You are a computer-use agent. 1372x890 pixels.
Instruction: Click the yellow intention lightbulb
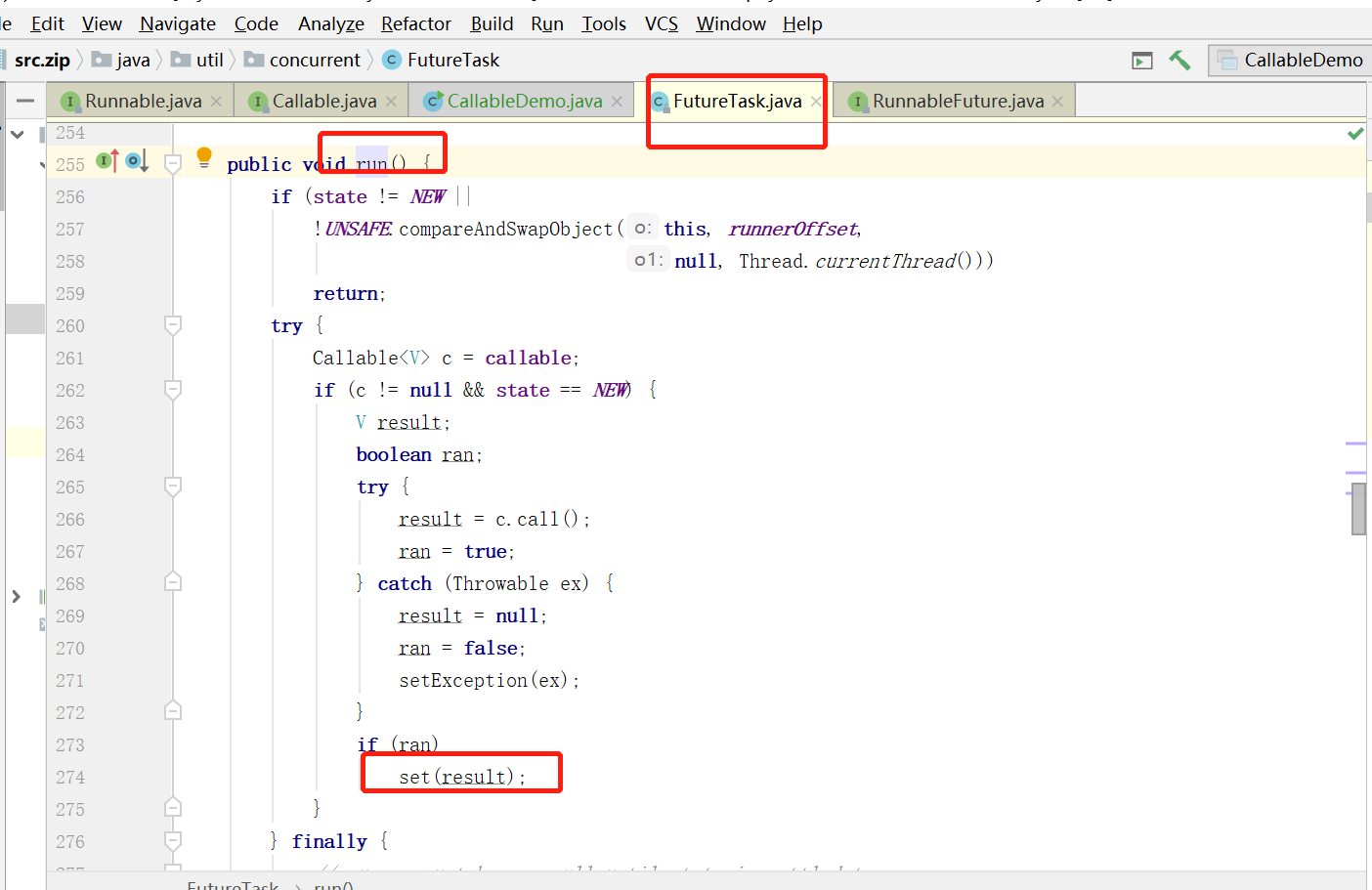204,157
